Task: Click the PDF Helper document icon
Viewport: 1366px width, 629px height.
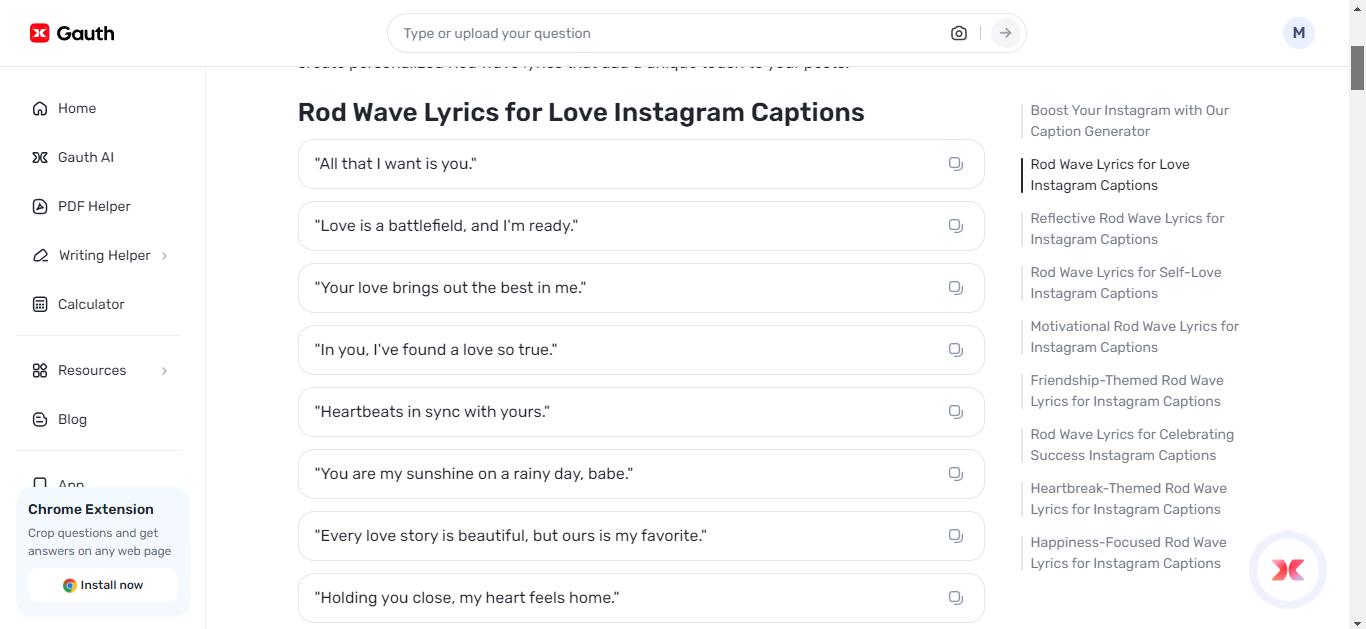Action: point(40,206)
